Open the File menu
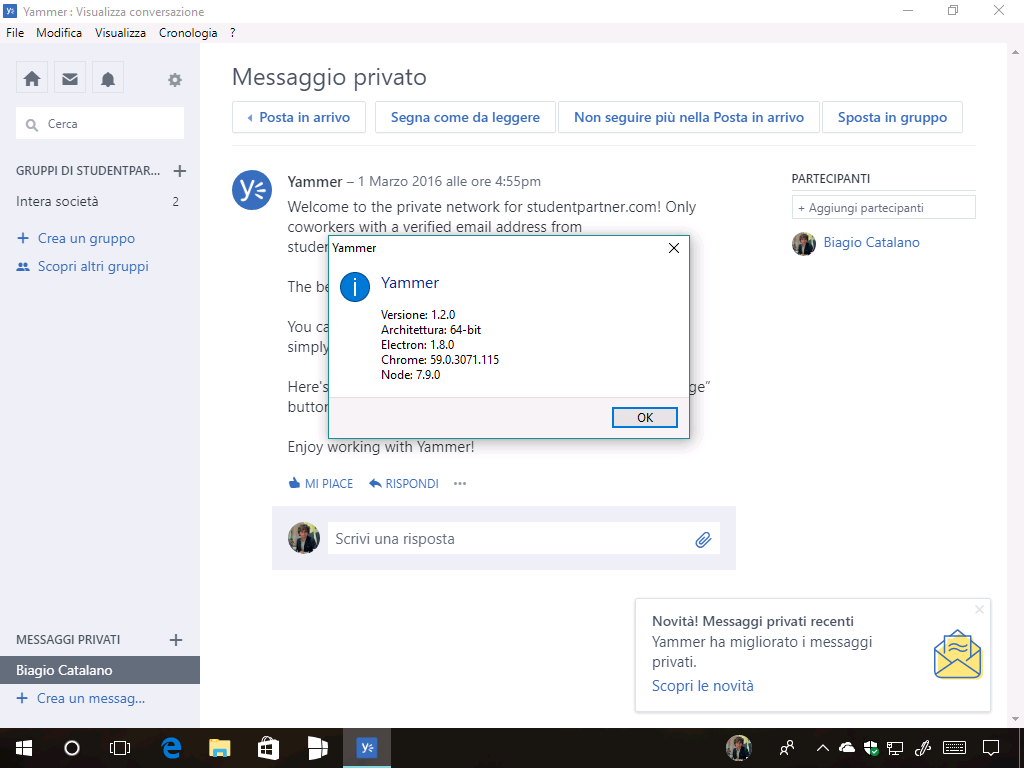The image size is (1024, 768). [15, 33]
